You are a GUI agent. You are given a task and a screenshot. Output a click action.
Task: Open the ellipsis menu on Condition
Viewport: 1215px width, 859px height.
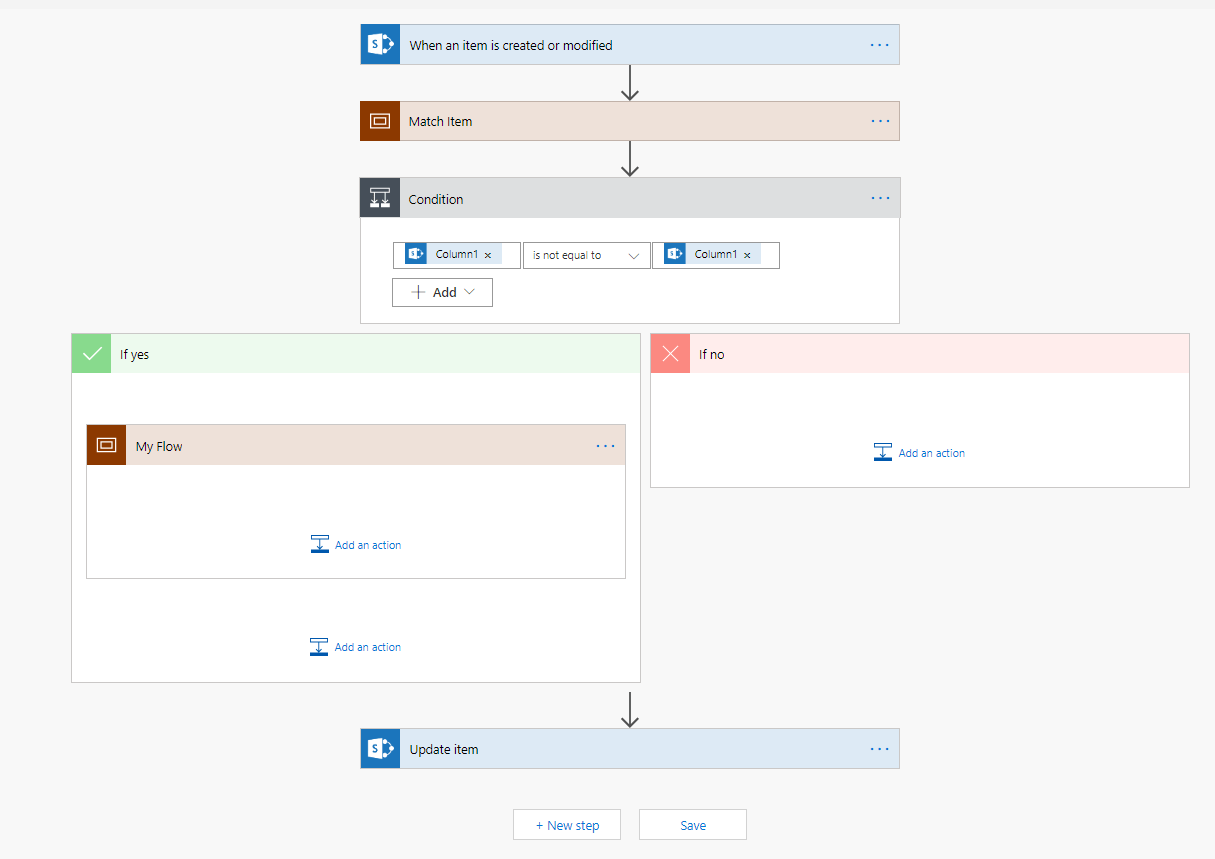click(880, 198)
